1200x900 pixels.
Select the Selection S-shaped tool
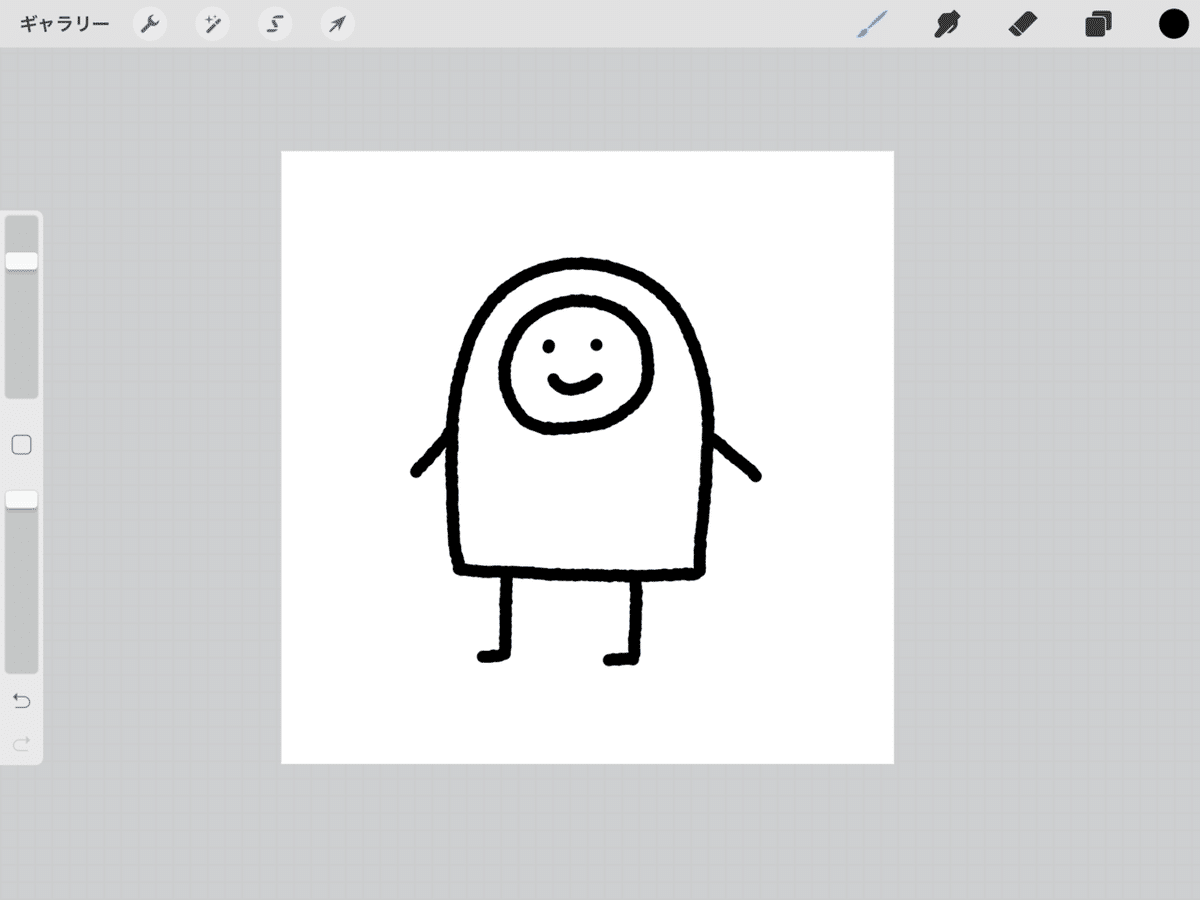(275, 24)
